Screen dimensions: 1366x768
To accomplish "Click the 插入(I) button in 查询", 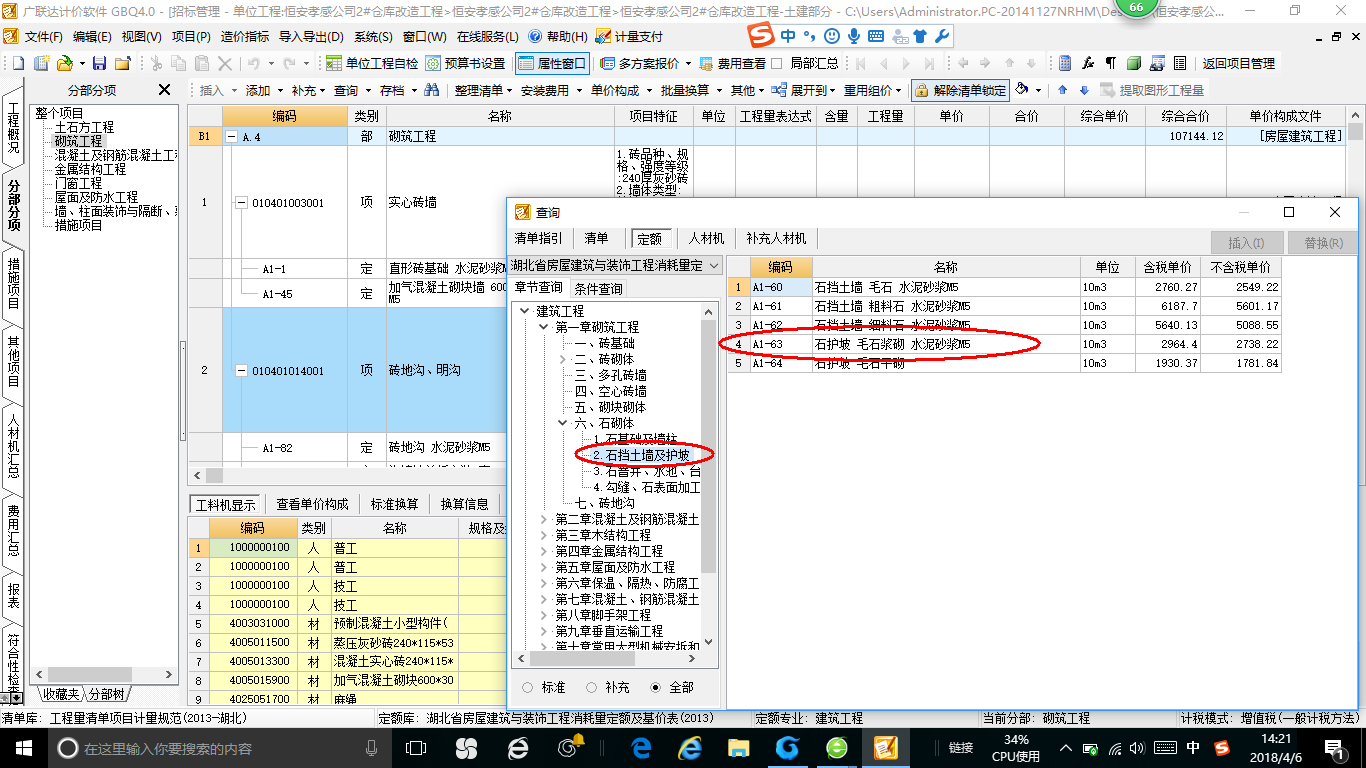I will tap(1246, 243).
